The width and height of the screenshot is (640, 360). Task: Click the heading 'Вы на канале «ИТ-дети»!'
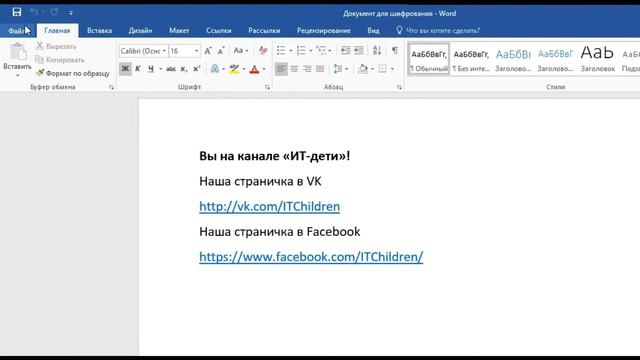pos(275,156)
